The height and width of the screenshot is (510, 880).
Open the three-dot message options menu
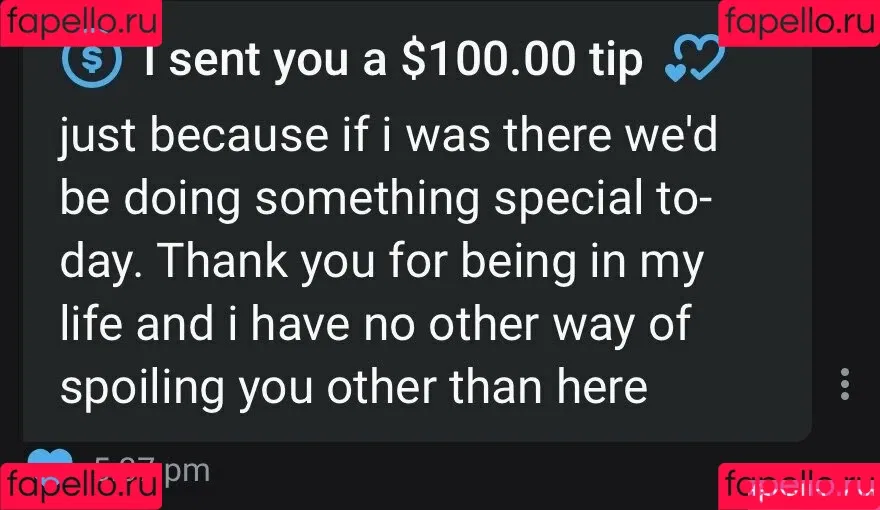[x=845, y=384]
